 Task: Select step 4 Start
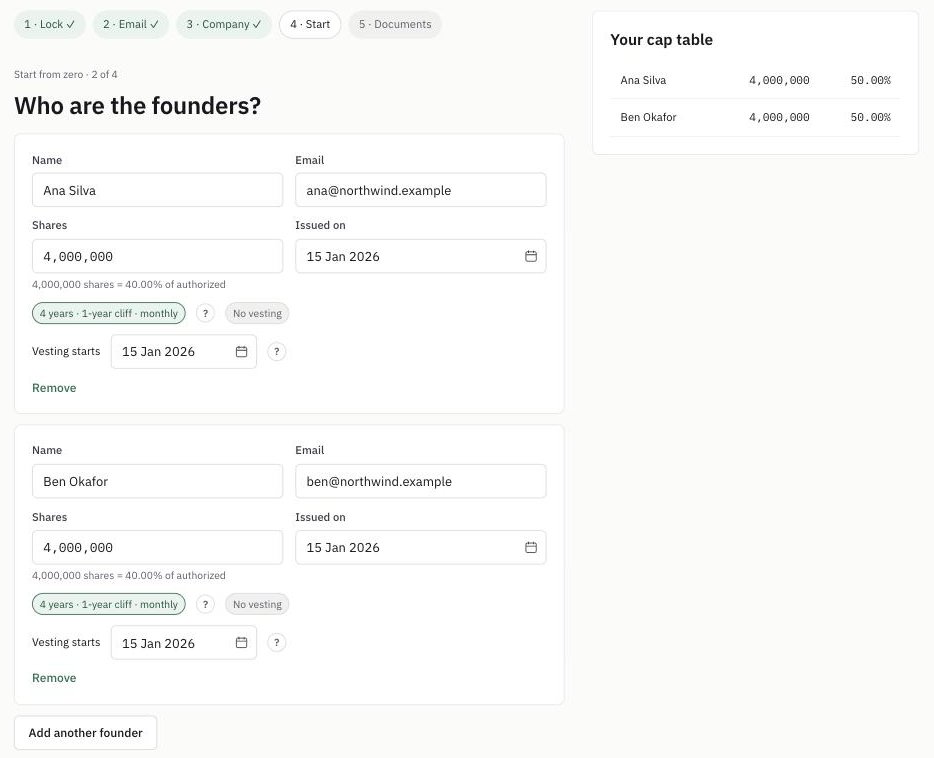point(310,24)
